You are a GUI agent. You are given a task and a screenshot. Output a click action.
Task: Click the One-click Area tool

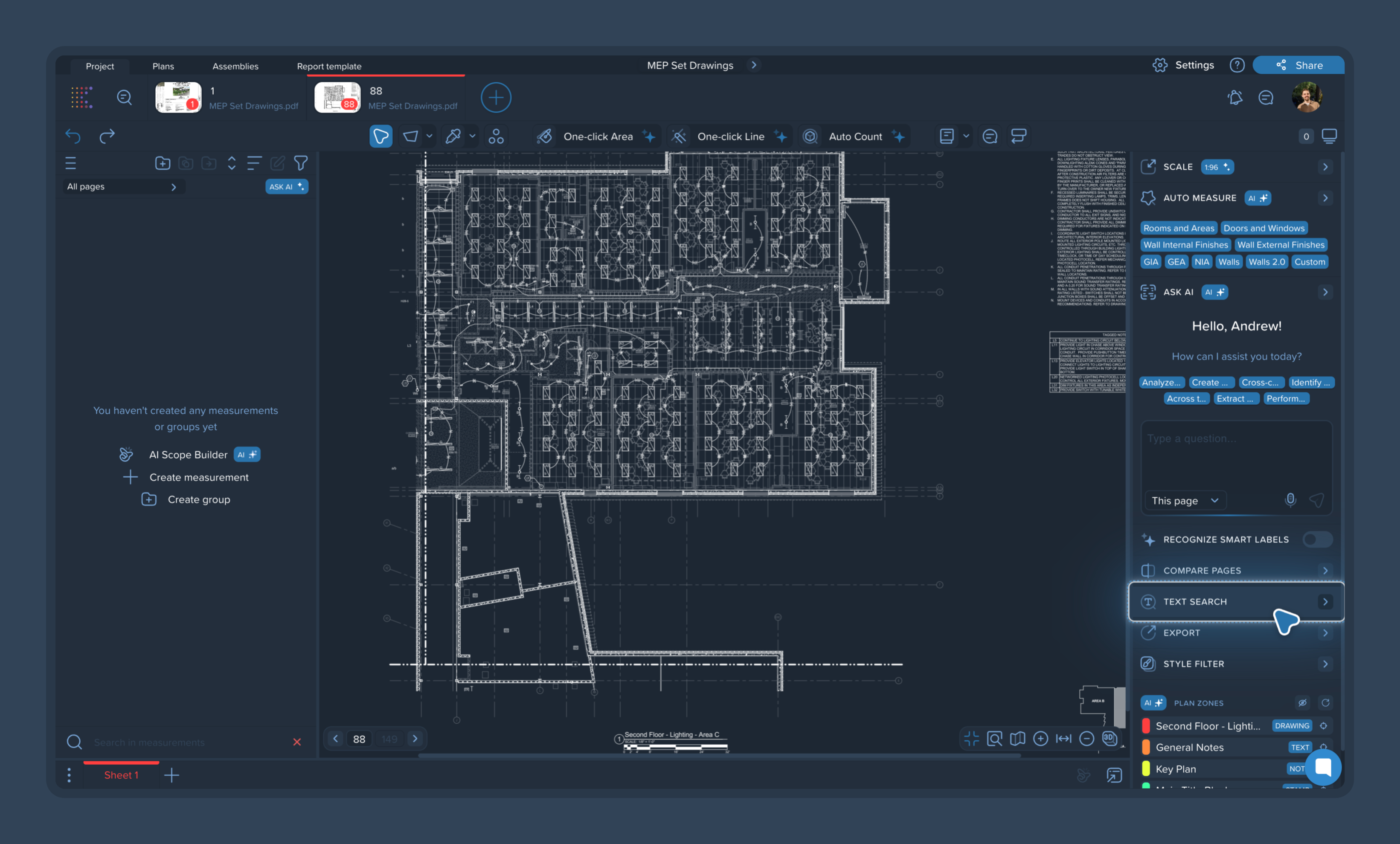click(597, 136)
